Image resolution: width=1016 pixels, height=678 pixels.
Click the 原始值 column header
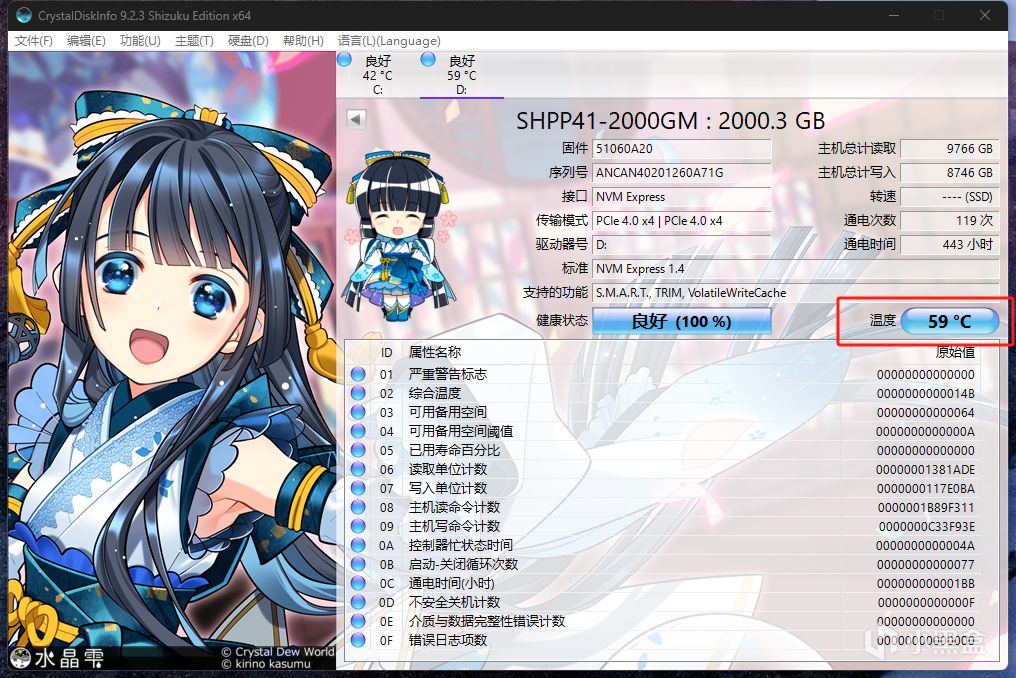[x=955, y=352]
